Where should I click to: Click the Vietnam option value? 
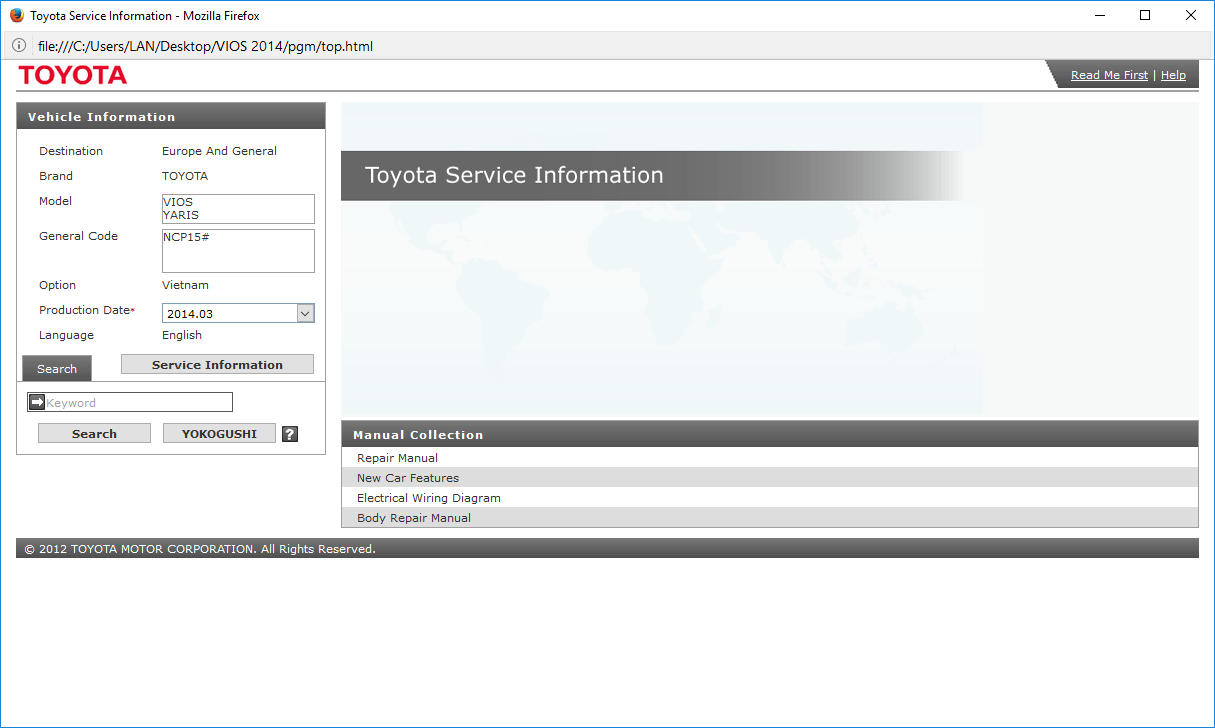pos(185,285)
